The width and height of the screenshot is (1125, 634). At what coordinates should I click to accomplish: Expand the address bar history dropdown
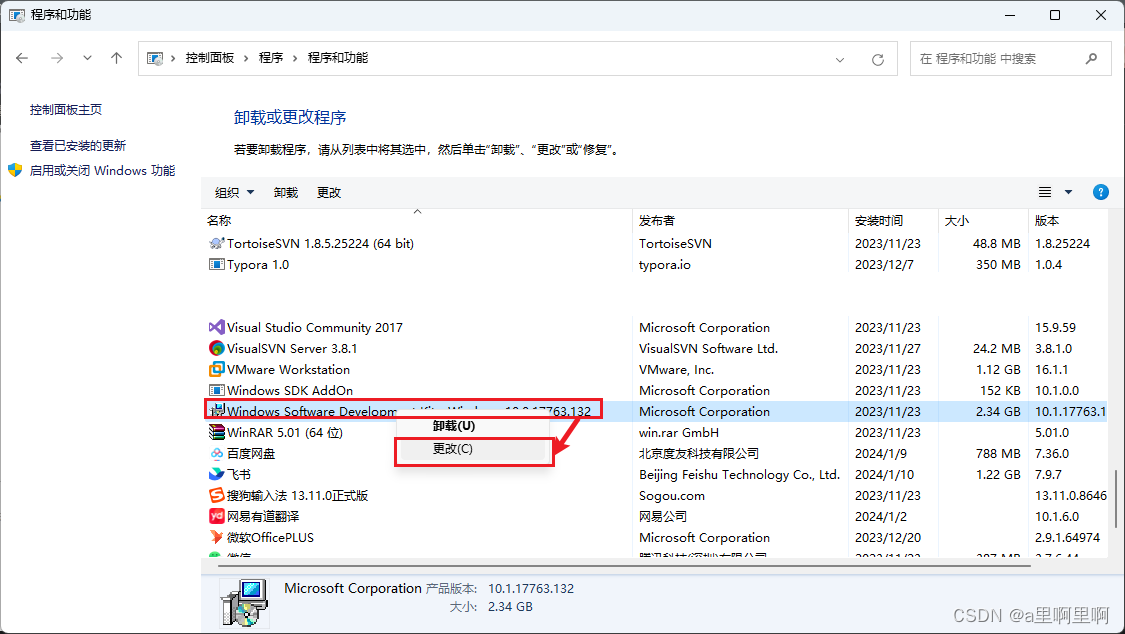coord(839,60)
